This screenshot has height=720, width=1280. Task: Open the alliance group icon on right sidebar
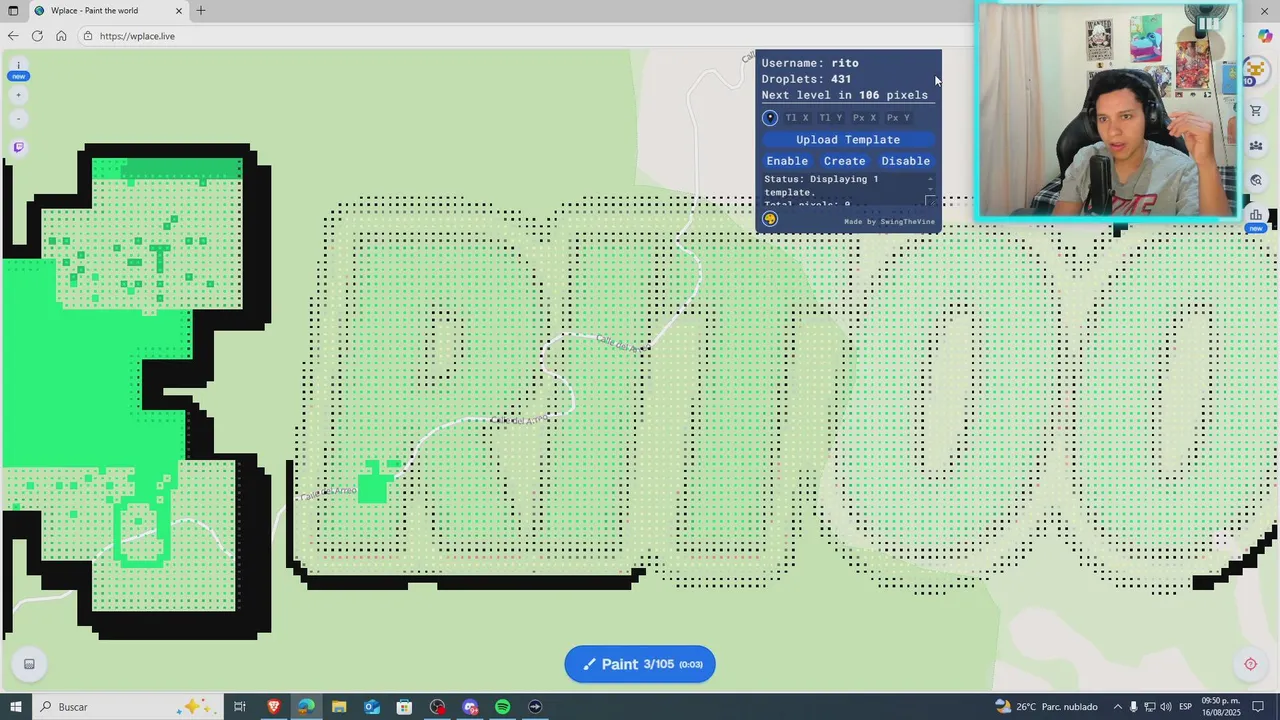click(1256, 146)
